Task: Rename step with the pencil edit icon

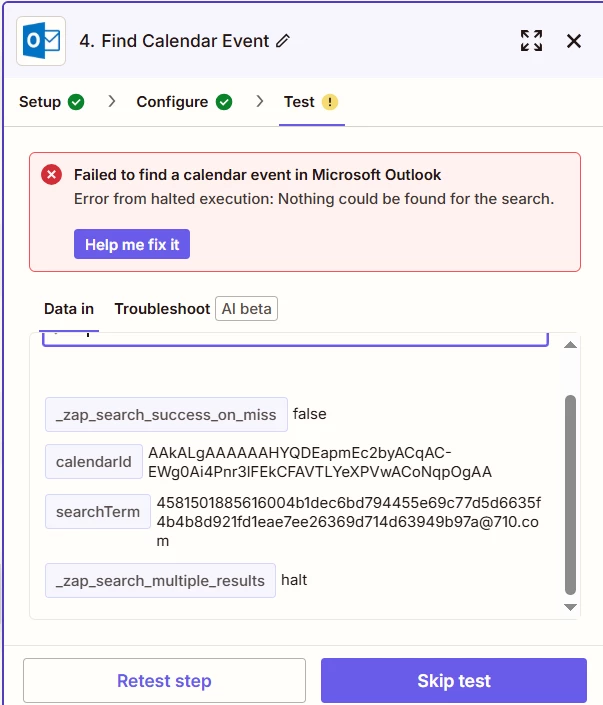Action: click(283, 41)
